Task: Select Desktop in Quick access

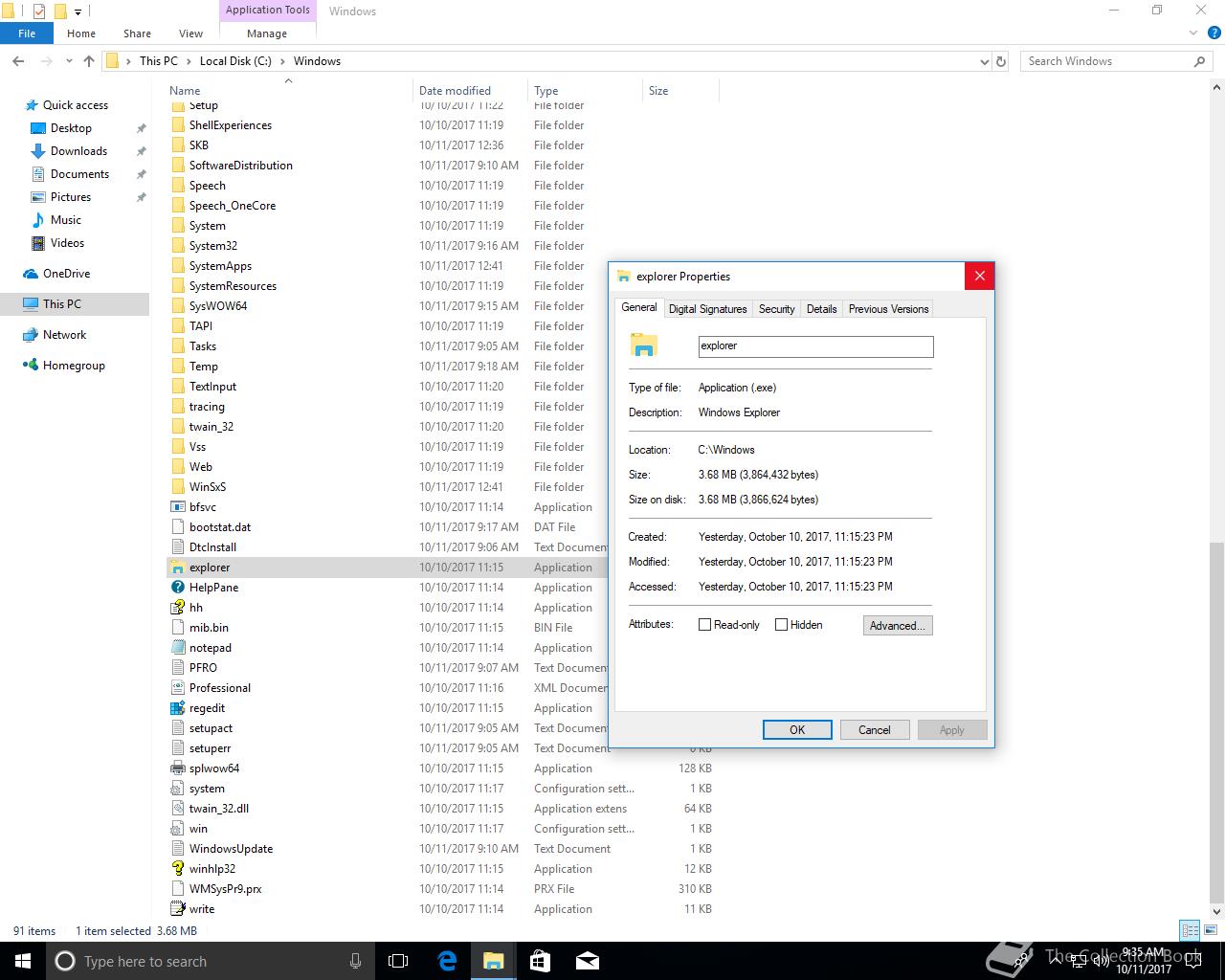Action: [x=71, y=128]
